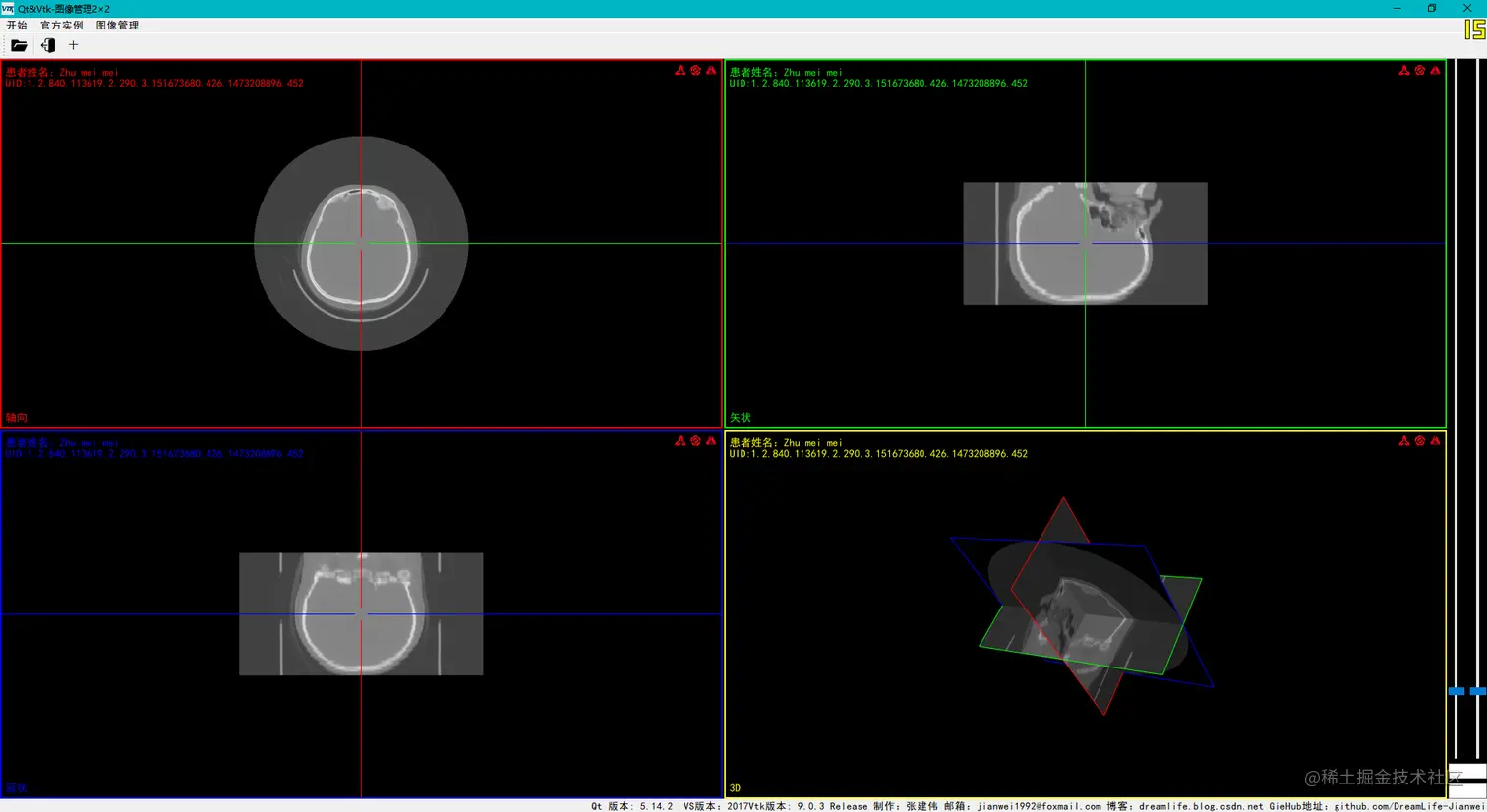Click the lower white input box under the sliders

click(x=1467, y=791)
